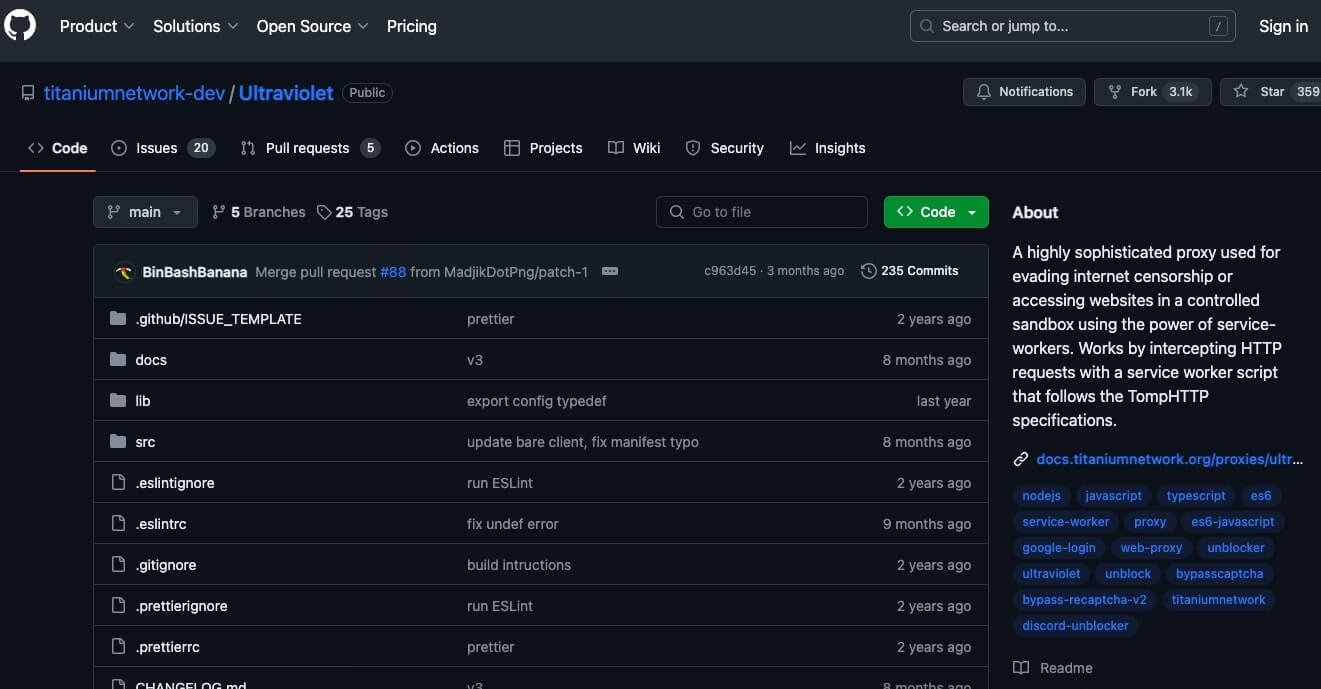
Task: Click the Go to file search field
Action: [x=762, y=212]
